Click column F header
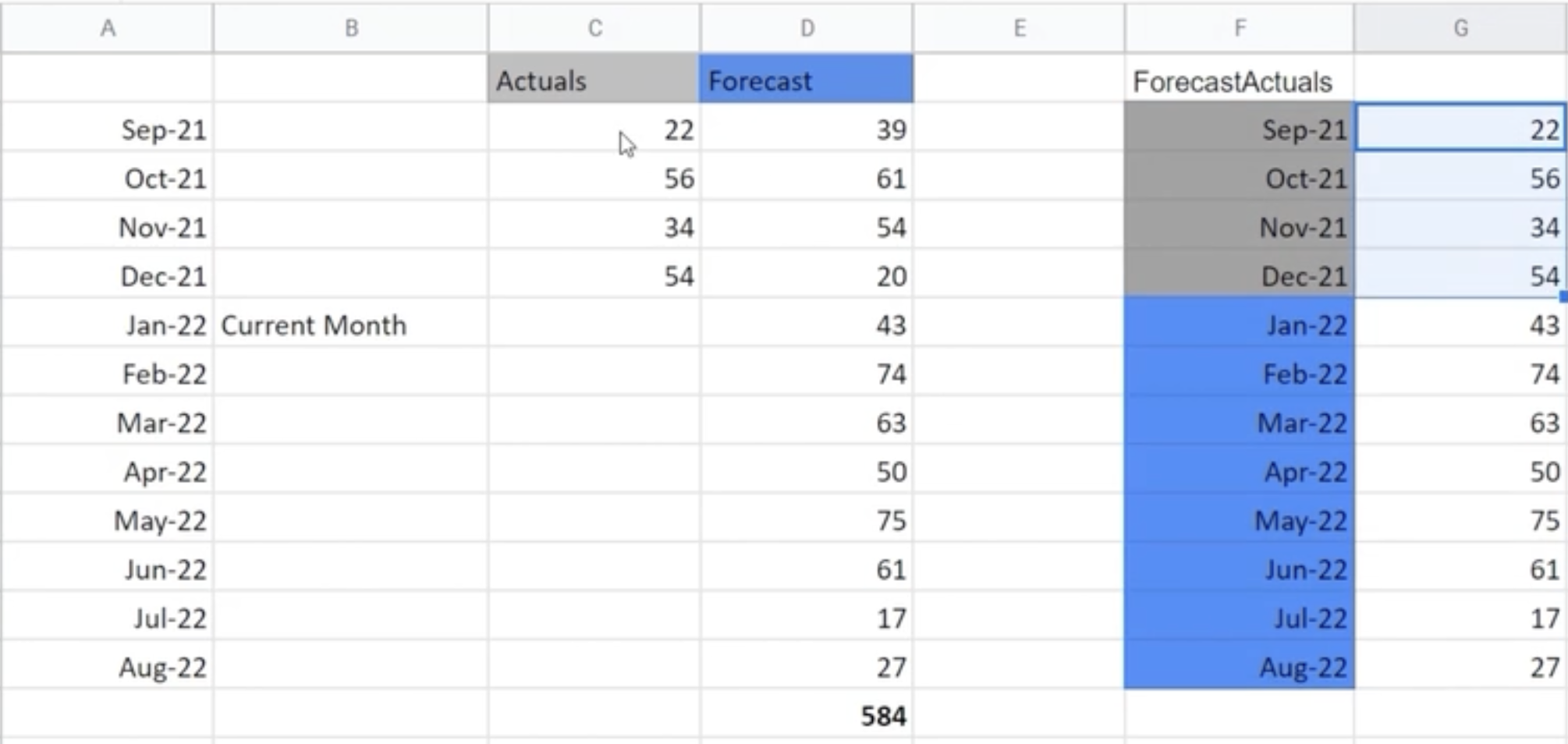The image size is (1568, 744). (1239, 28)
